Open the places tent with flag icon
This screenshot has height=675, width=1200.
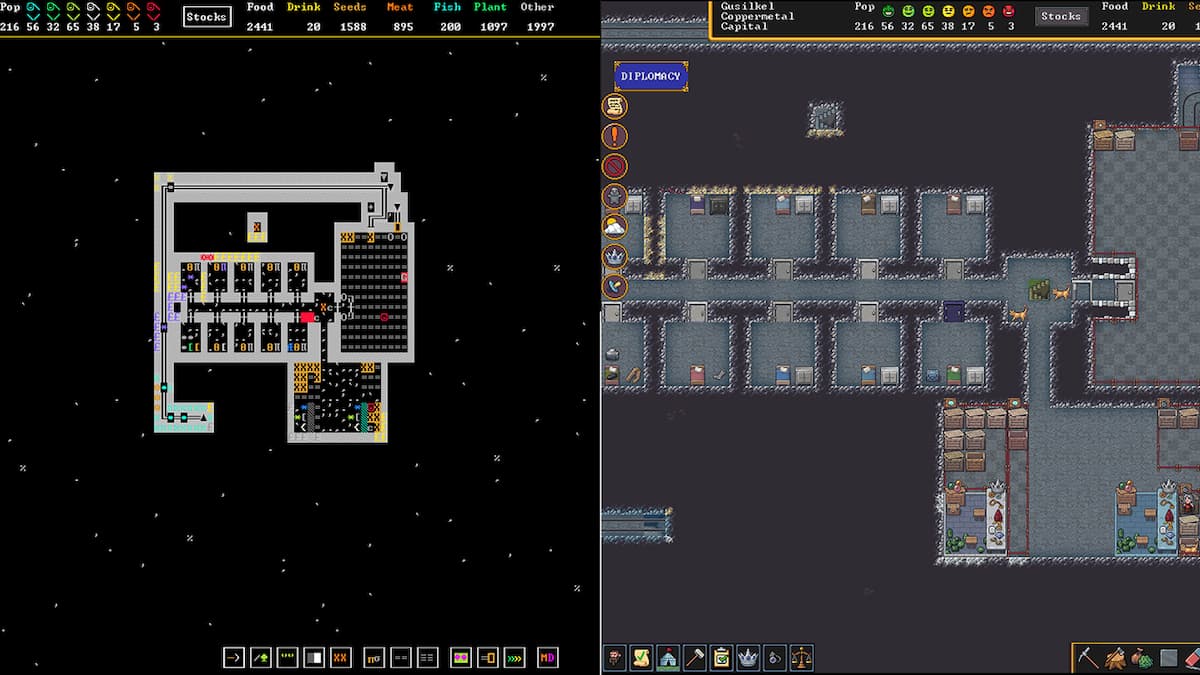[x=668, y=658]
